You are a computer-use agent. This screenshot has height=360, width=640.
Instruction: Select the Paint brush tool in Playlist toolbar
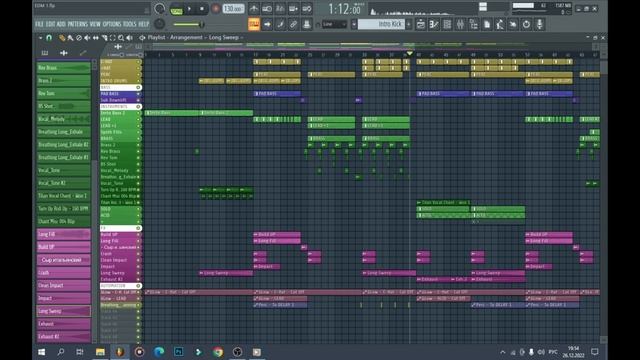point(70,38)
